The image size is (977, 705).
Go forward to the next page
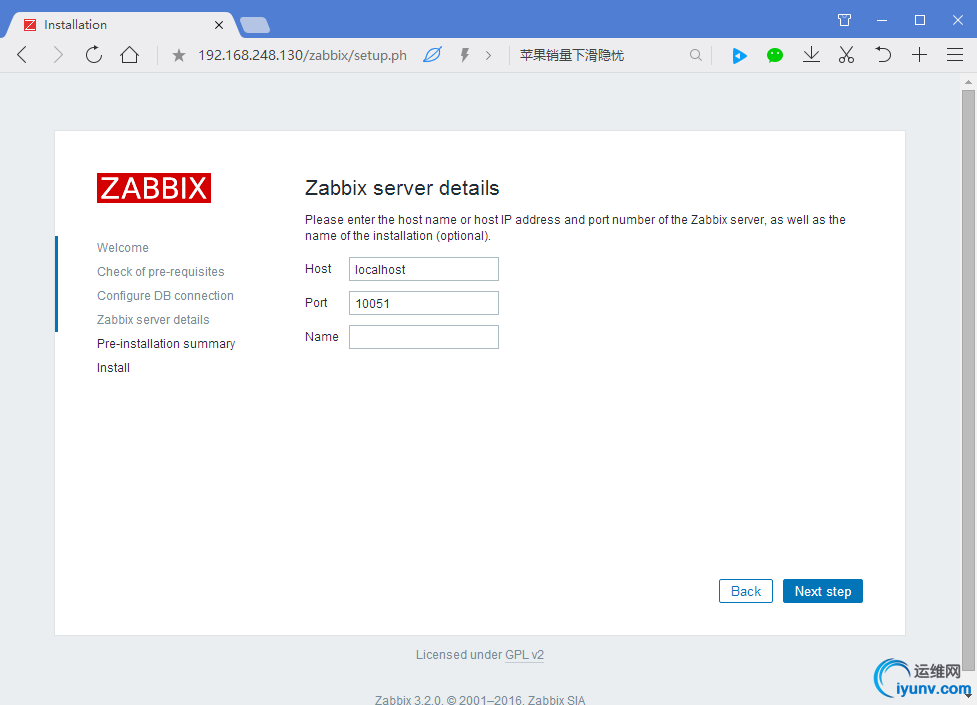(x=58, y=55)
